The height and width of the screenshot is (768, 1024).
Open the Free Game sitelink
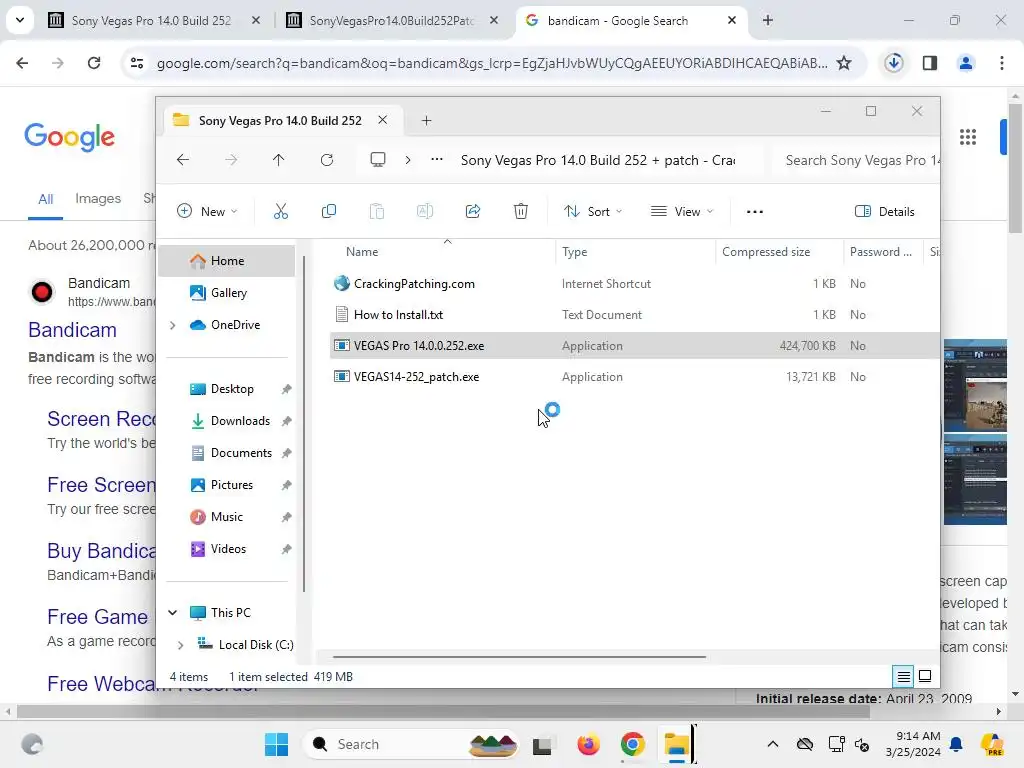click(97, 616)
